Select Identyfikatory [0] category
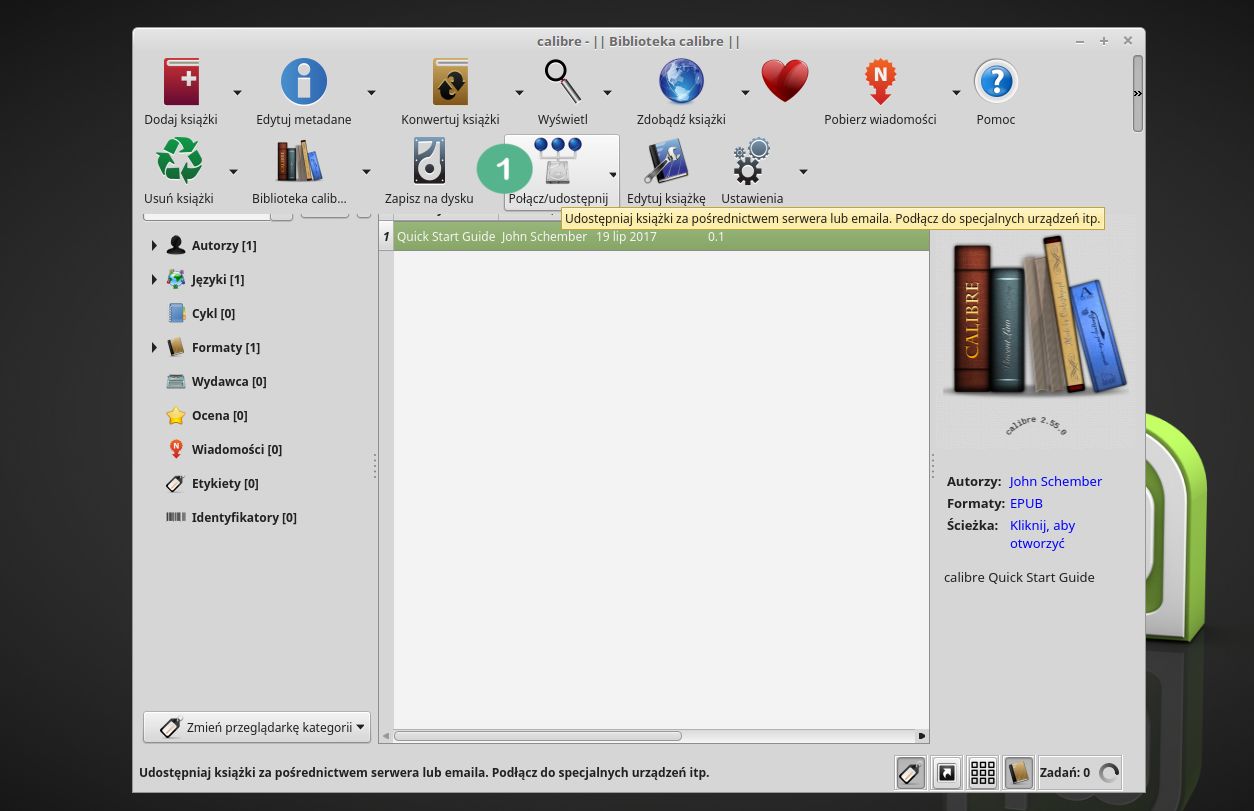This screenshot has width=1254, height=811. (x=244, y=517)
